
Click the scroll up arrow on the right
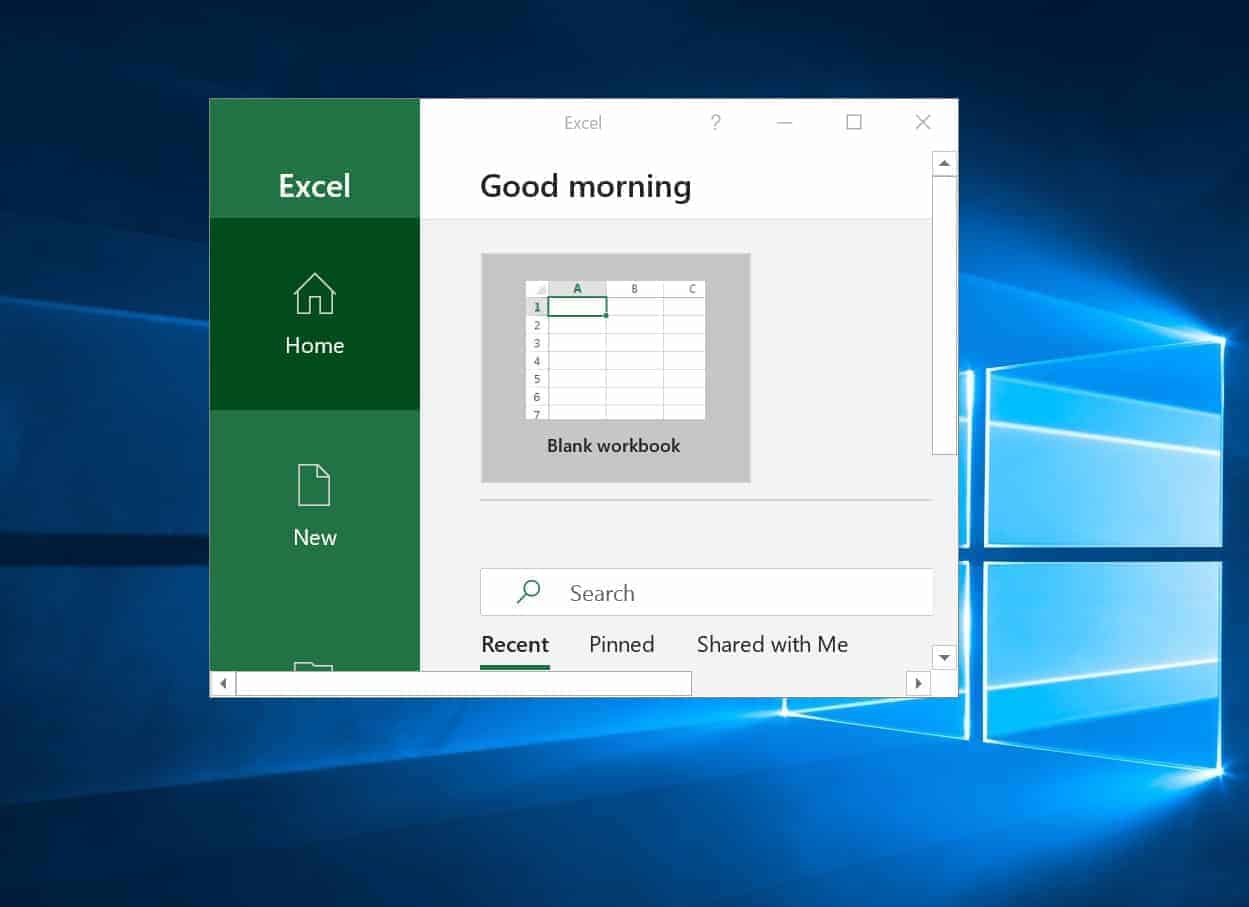pos(944,163)
